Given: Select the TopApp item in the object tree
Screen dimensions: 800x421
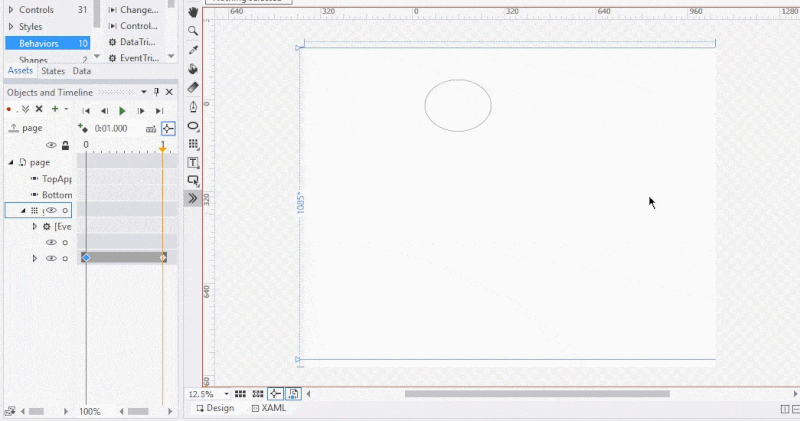Looking at the screenshot, I should tap(57, 179).
